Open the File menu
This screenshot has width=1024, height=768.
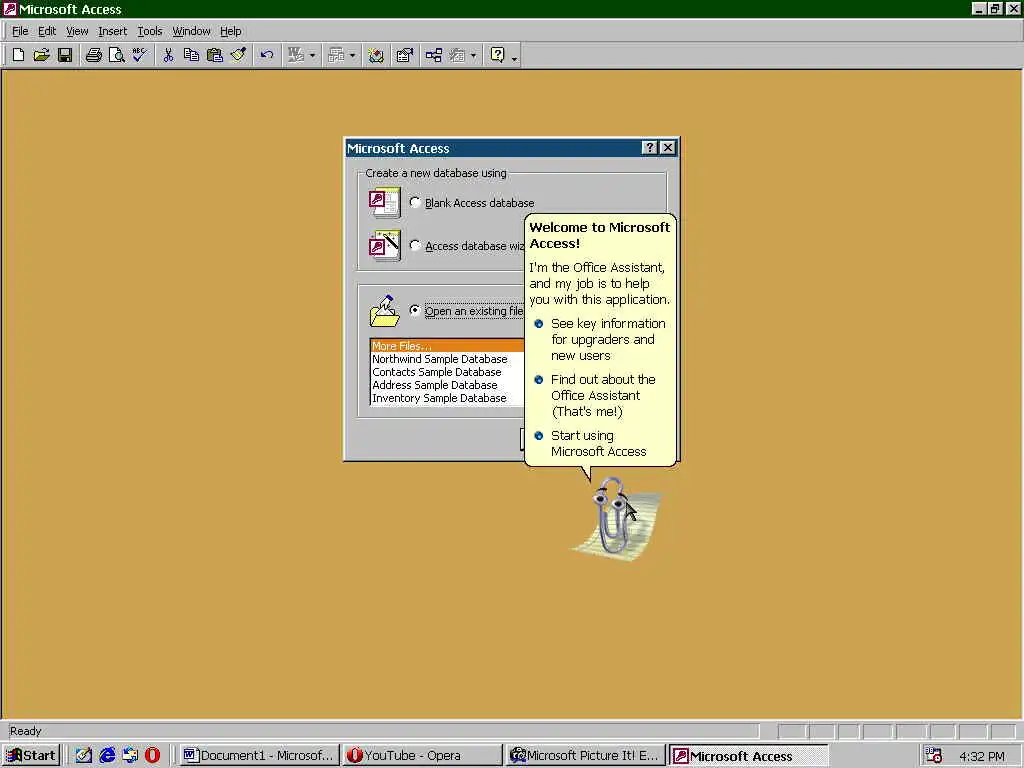20,31
